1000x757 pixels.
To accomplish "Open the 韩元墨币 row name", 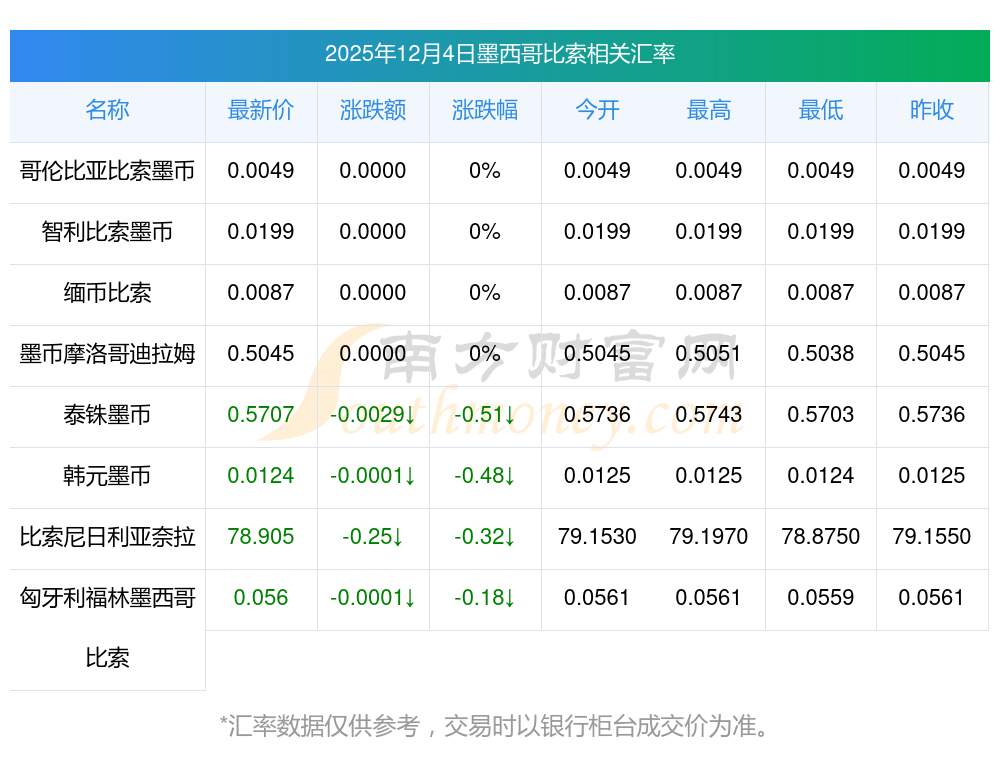I will 107,476.
